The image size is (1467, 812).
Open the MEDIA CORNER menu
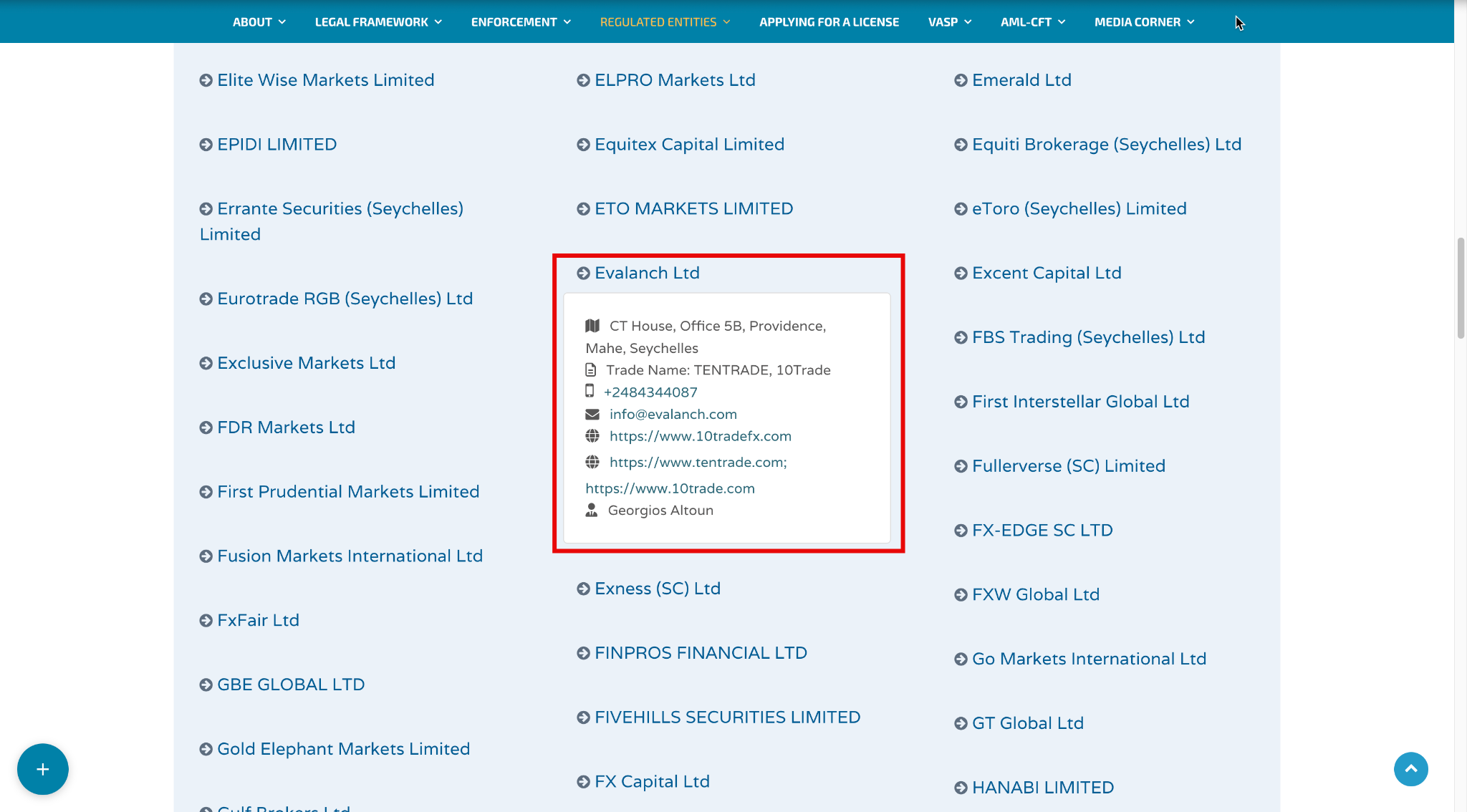tap(1144, 22)
